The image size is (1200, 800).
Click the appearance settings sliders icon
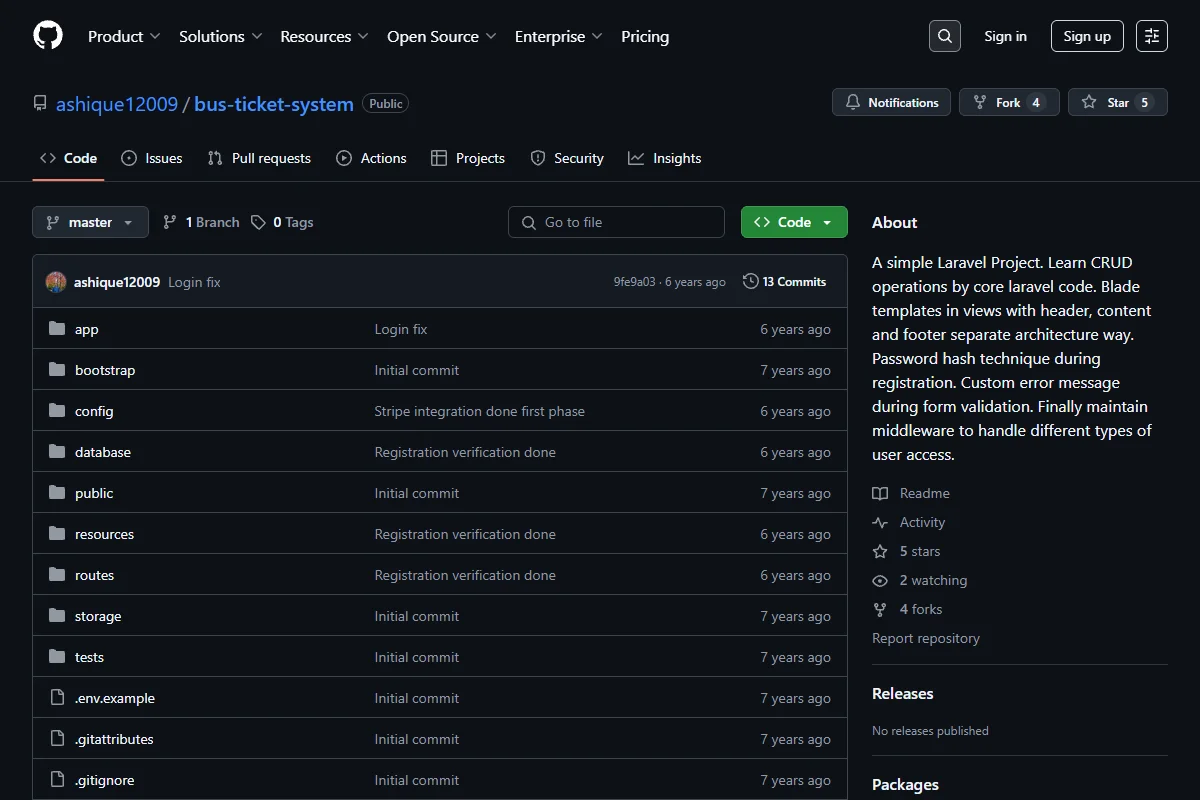(x=1152, y=36)
